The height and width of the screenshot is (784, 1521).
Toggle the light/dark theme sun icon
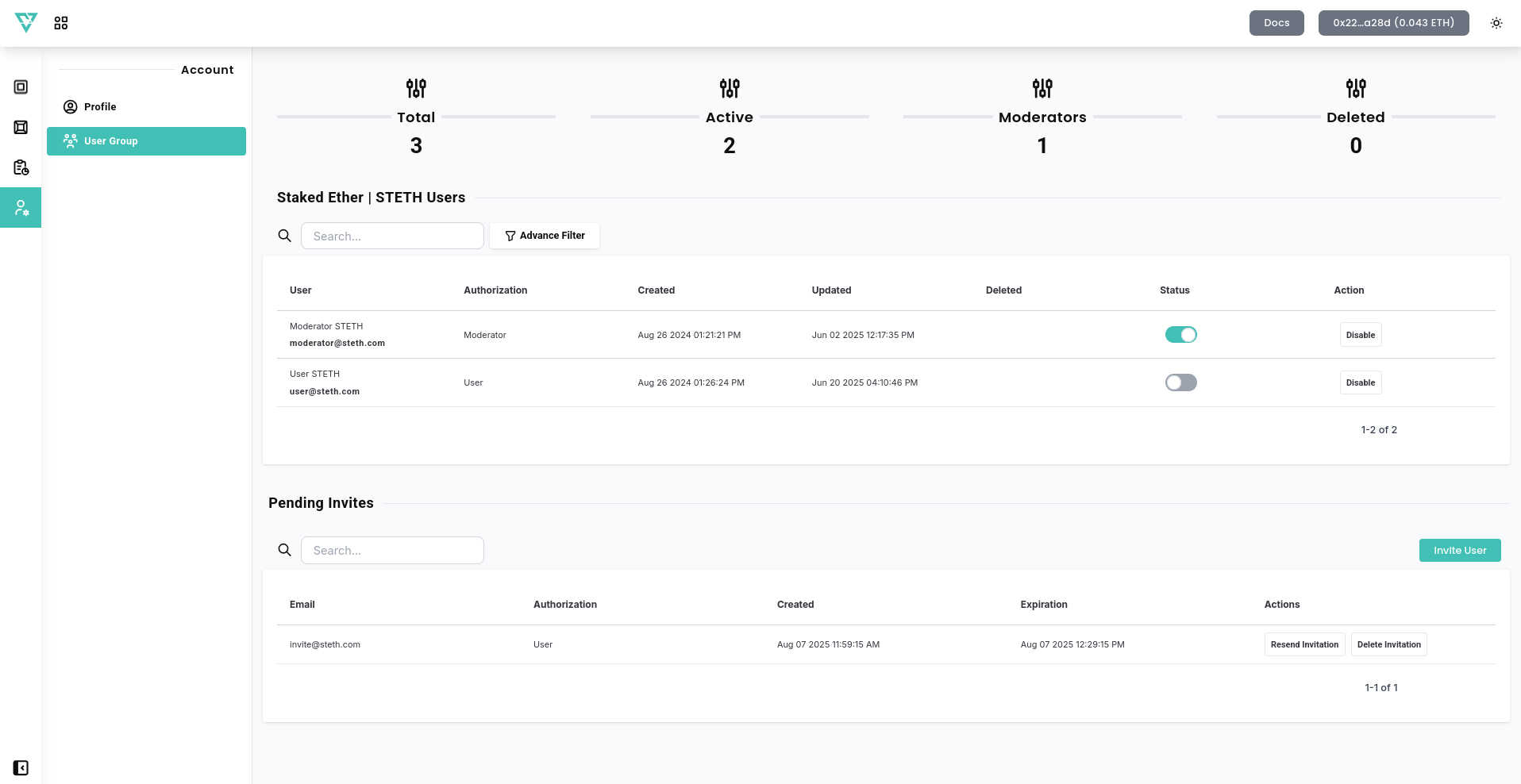click(1496, 23)
